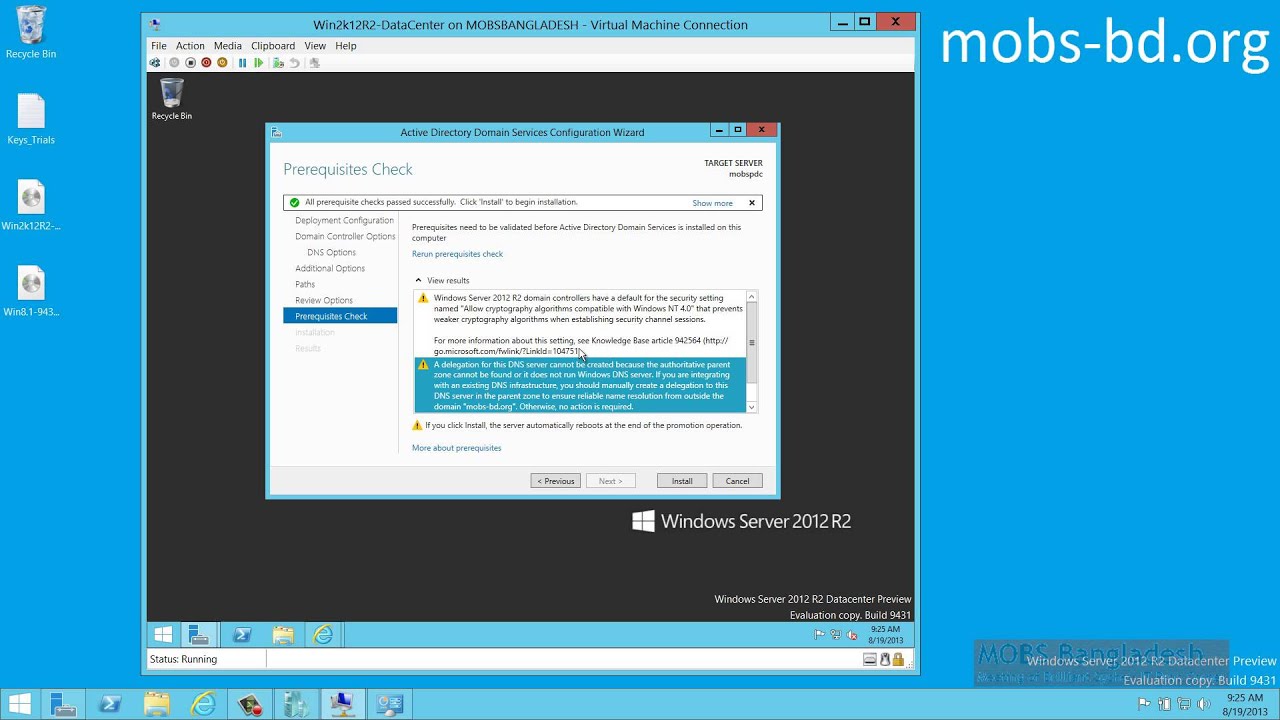The height and width of the screenshot is (720, 1280).
Task: Select Keys_Trials file on host desktop
Action: point(31,119)
